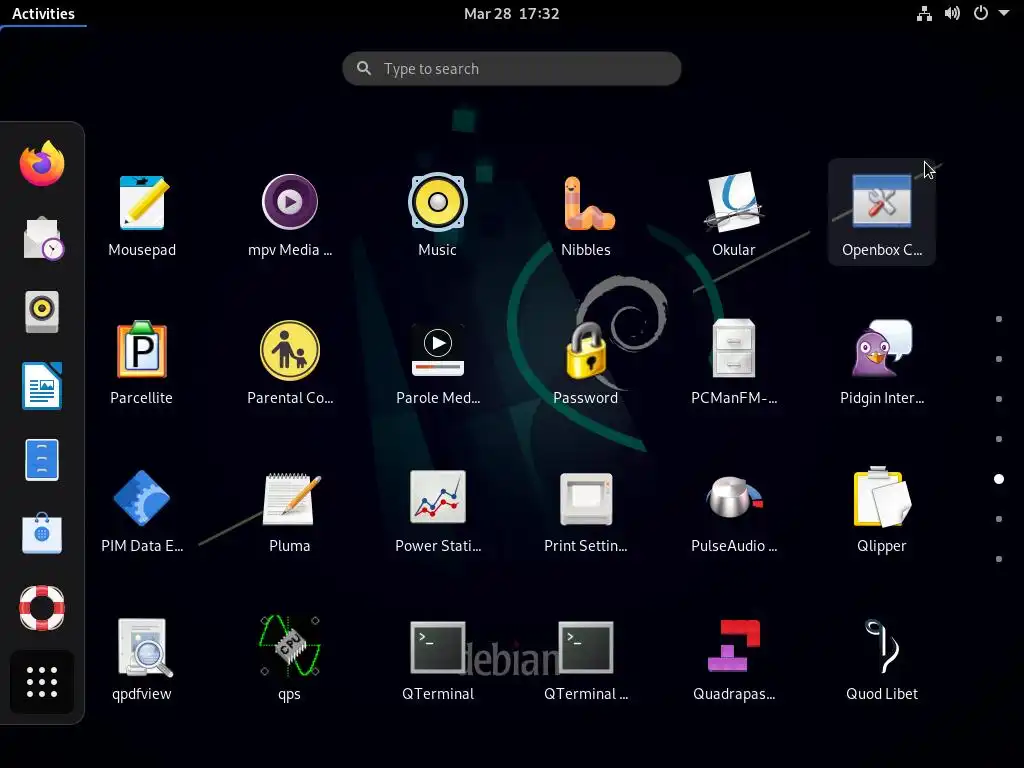The image size is (1024, 768).
Task: Start the Quadrapassel game
Action: point(733,658)
